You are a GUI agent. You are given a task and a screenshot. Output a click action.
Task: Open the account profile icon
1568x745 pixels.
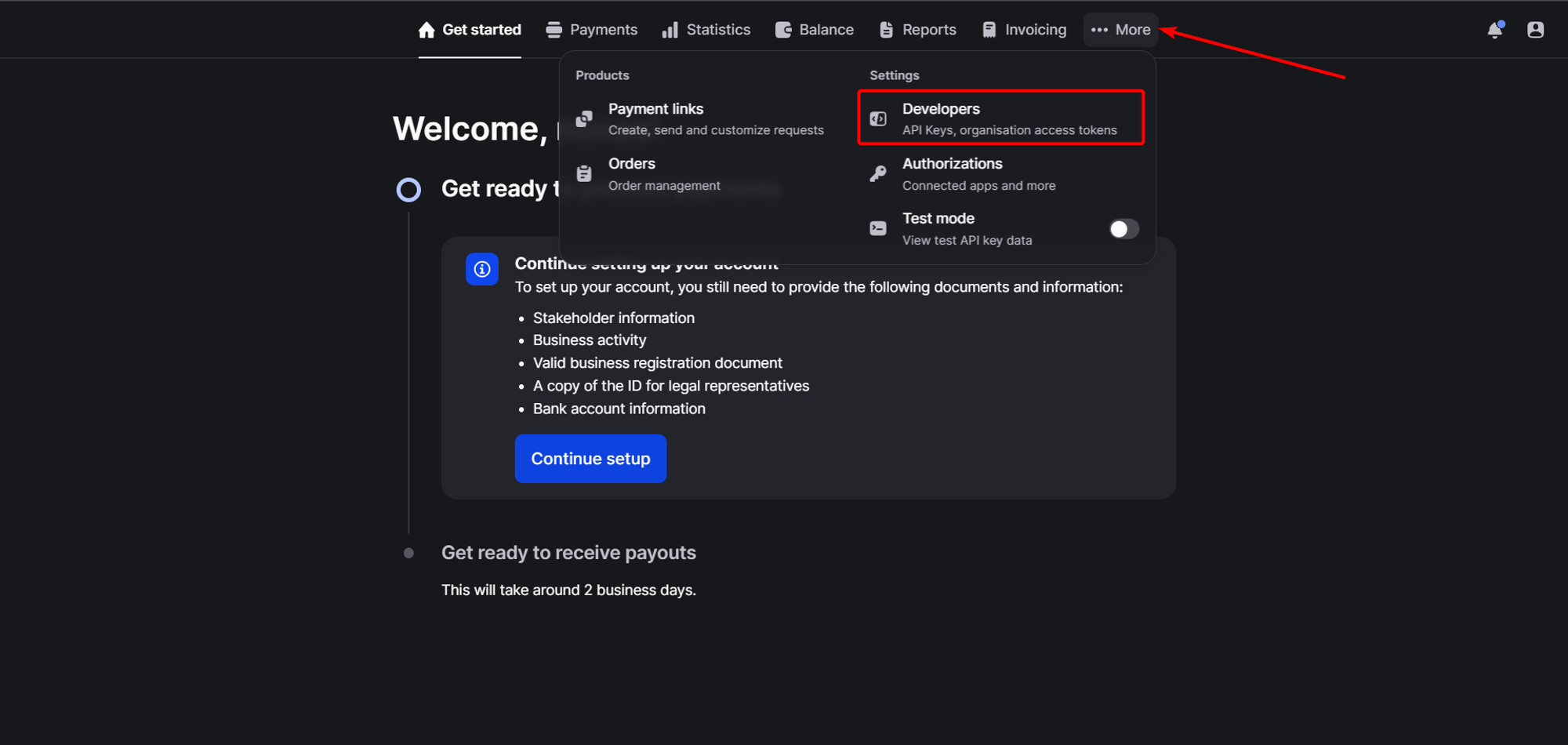tap(1535, 29)
